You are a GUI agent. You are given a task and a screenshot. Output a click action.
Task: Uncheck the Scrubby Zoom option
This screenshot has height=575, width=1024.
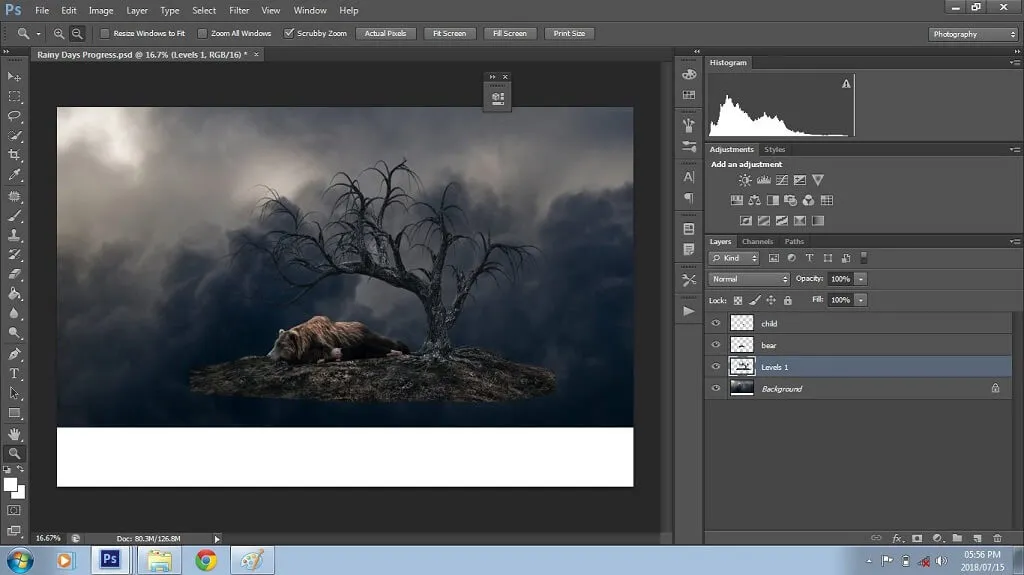[x=289, y=33]
